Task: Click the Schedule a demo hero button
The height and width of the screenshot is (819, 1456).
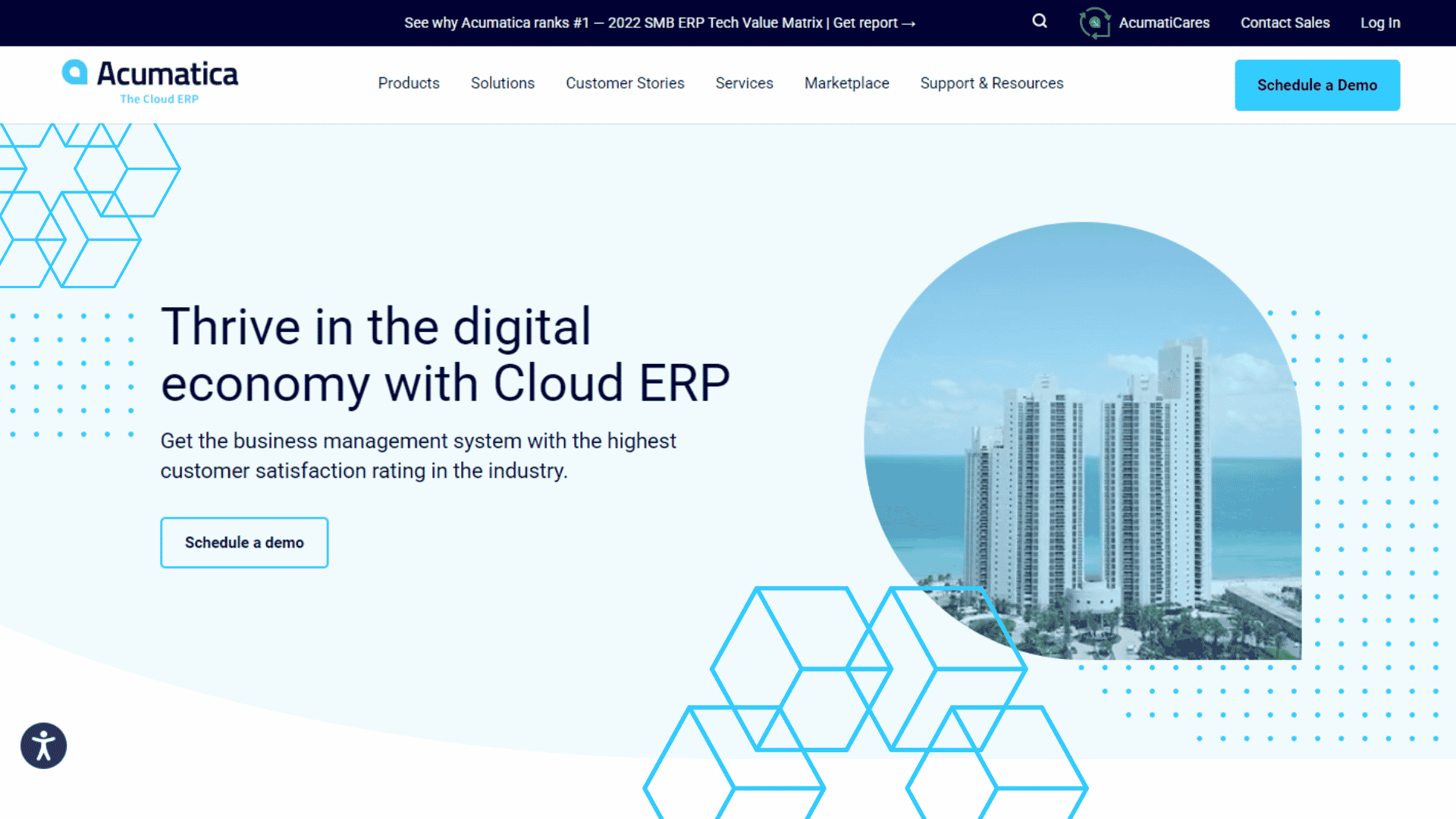Action: pyautogui.click(x=244, y=542)
